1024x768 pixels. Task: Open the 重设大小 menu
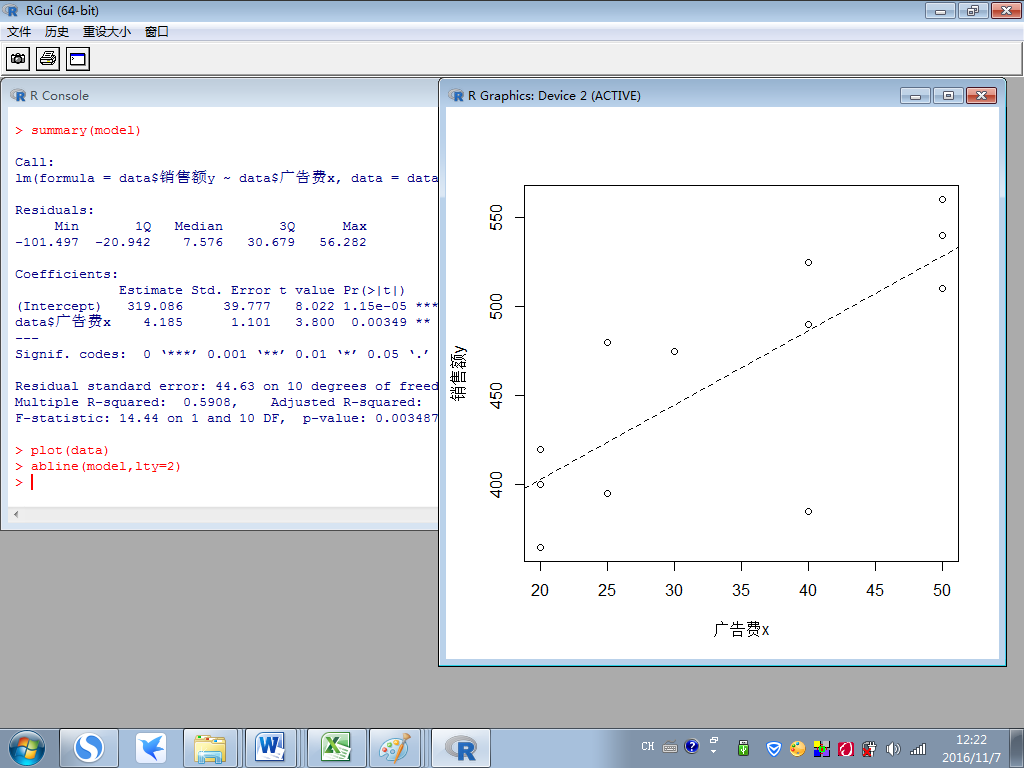[106, 31]
